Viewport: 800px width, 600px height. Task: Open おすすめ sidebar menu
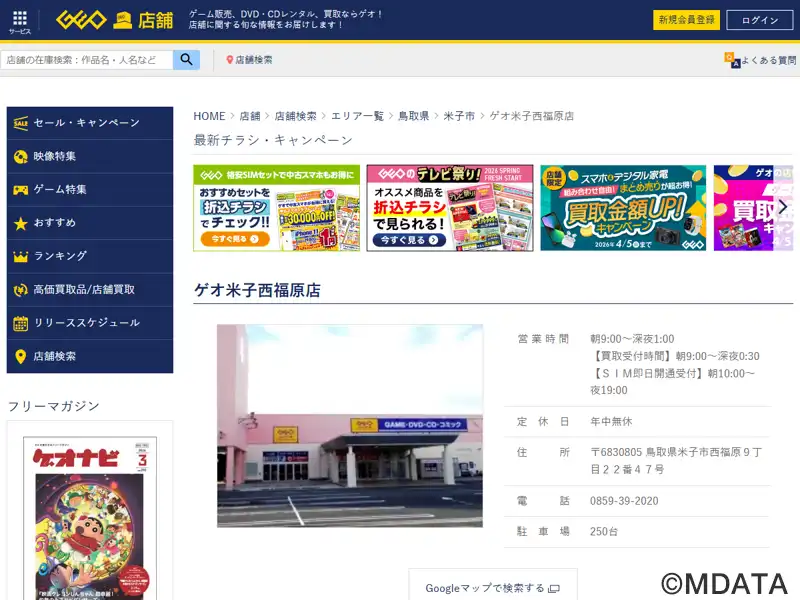[90, 223]
